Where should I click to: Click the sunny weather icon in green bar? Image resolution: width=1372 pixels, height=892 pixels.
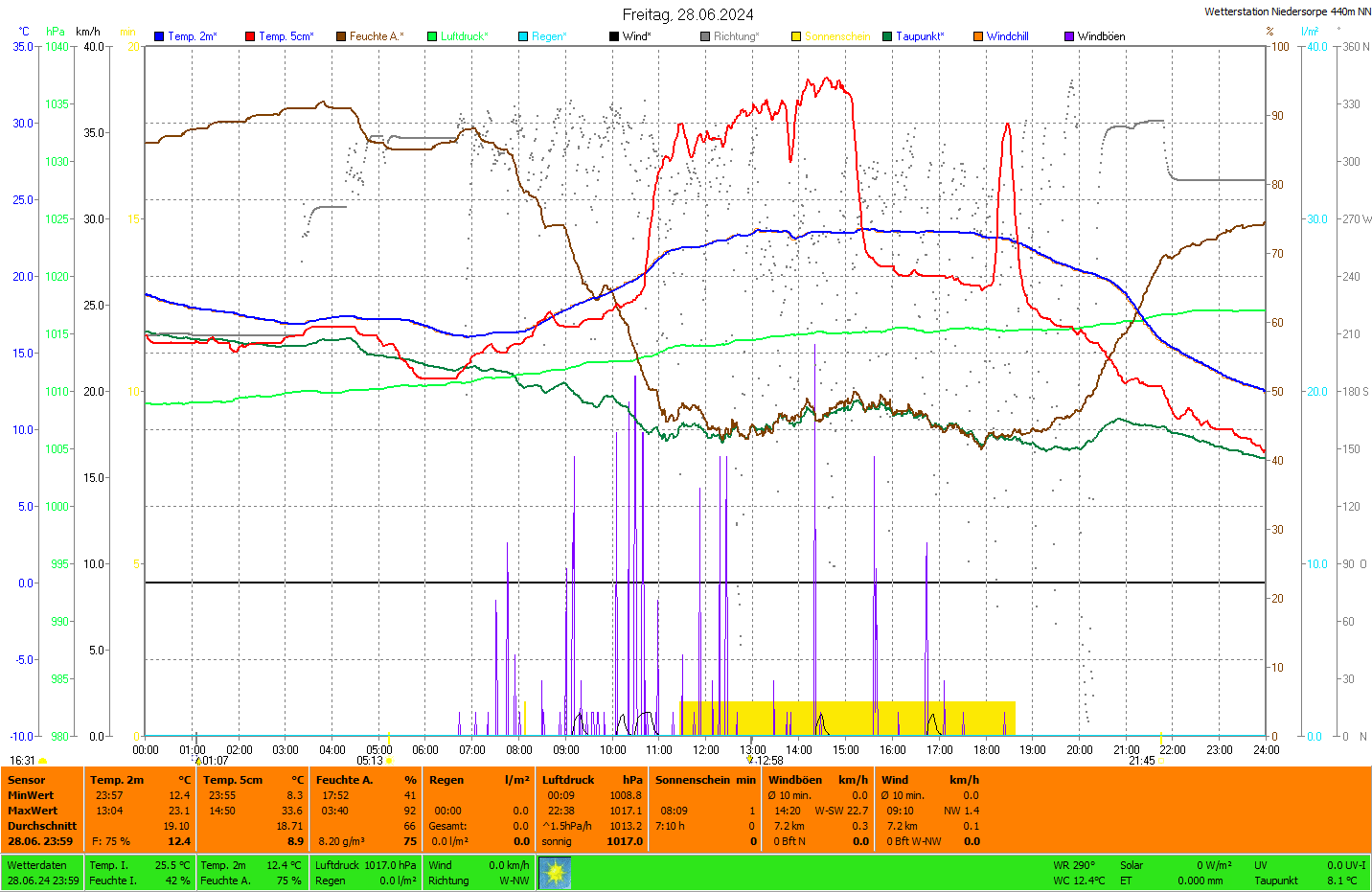tap(555, 873)
